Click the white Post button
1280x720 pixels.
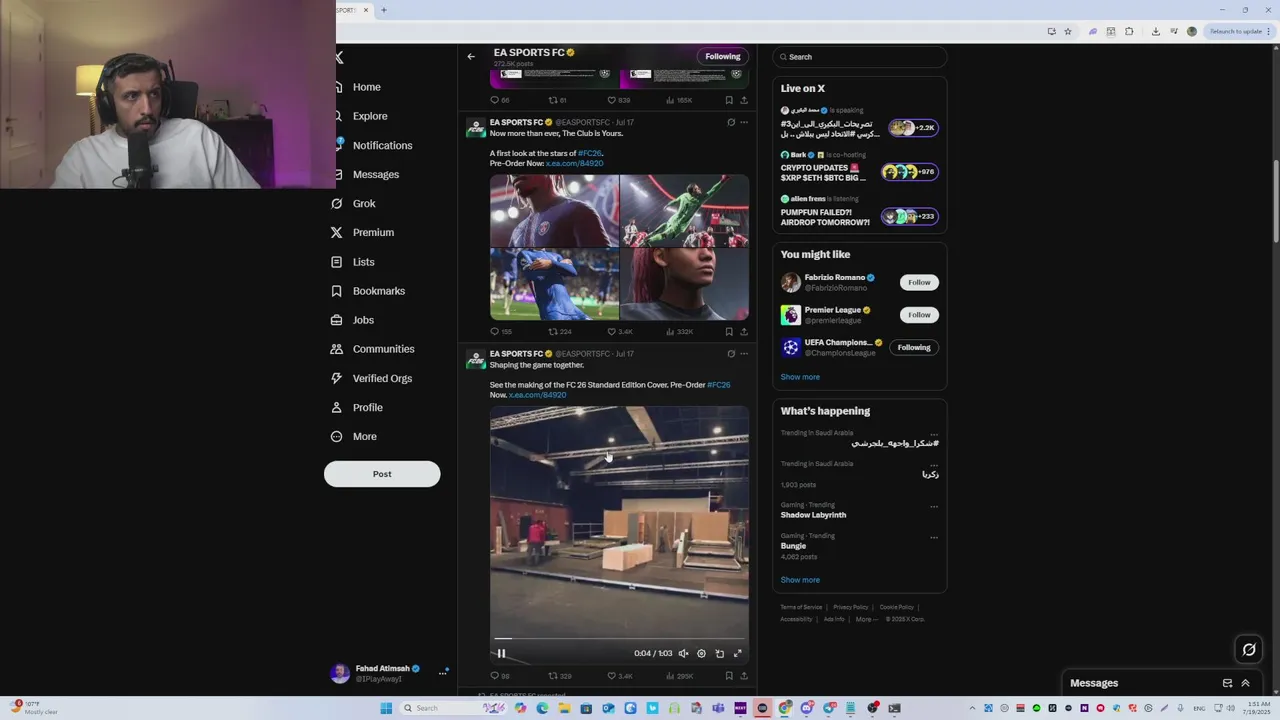tap(382, 474)
